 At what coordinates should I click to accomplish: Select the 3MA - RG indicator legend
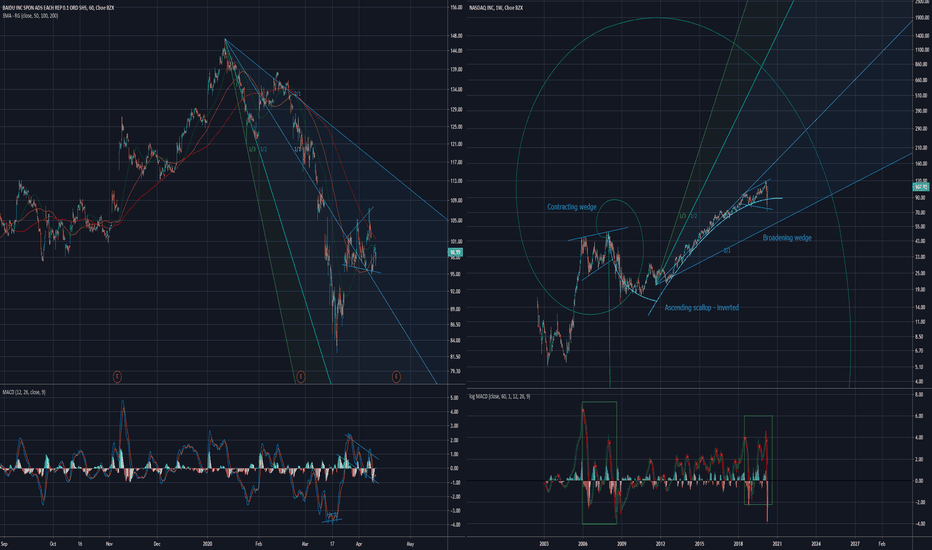point(30,15)
